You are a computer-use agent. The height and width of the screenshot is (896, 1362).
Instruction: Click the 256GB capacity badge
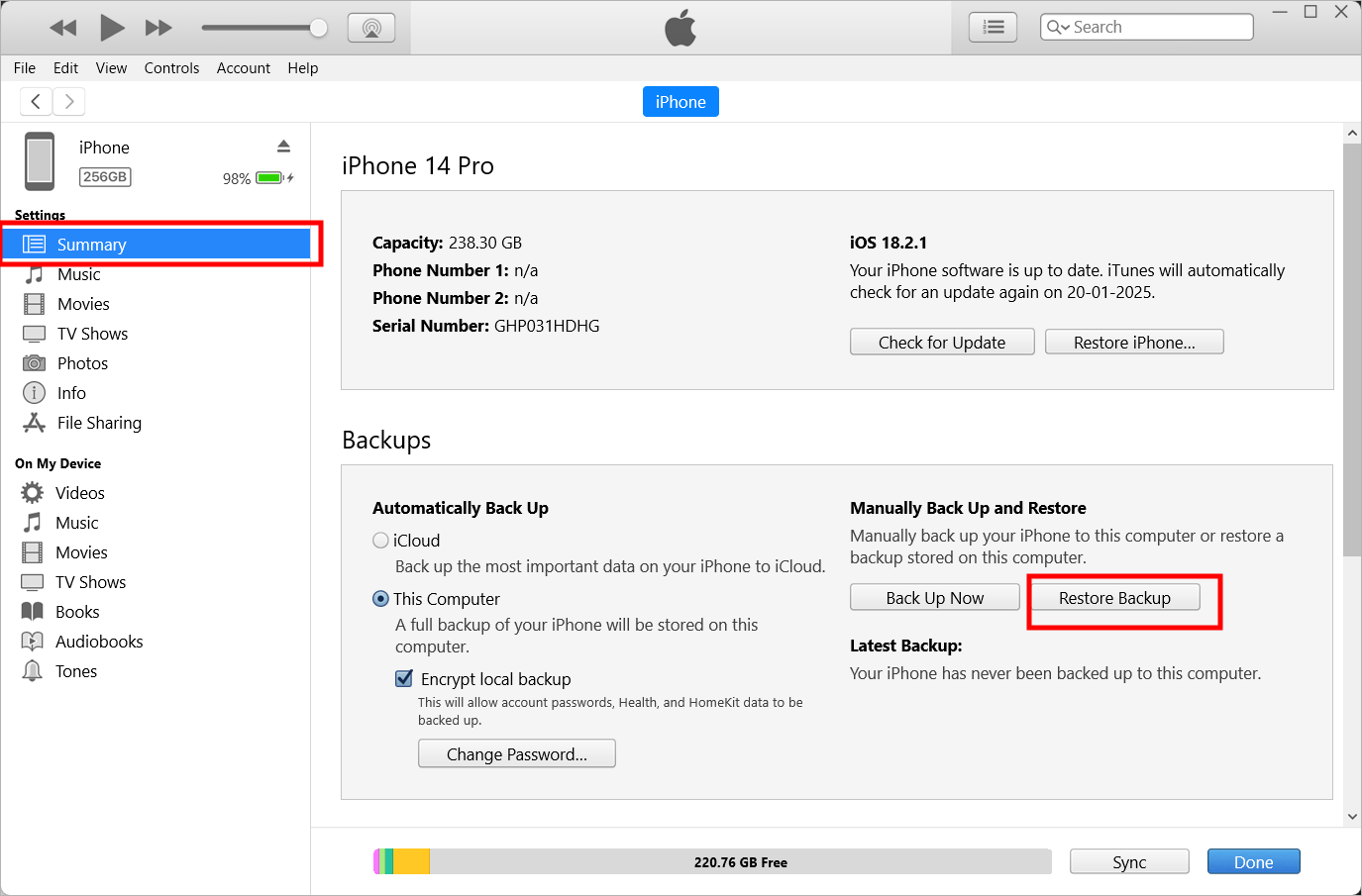[x=105, y=177]
